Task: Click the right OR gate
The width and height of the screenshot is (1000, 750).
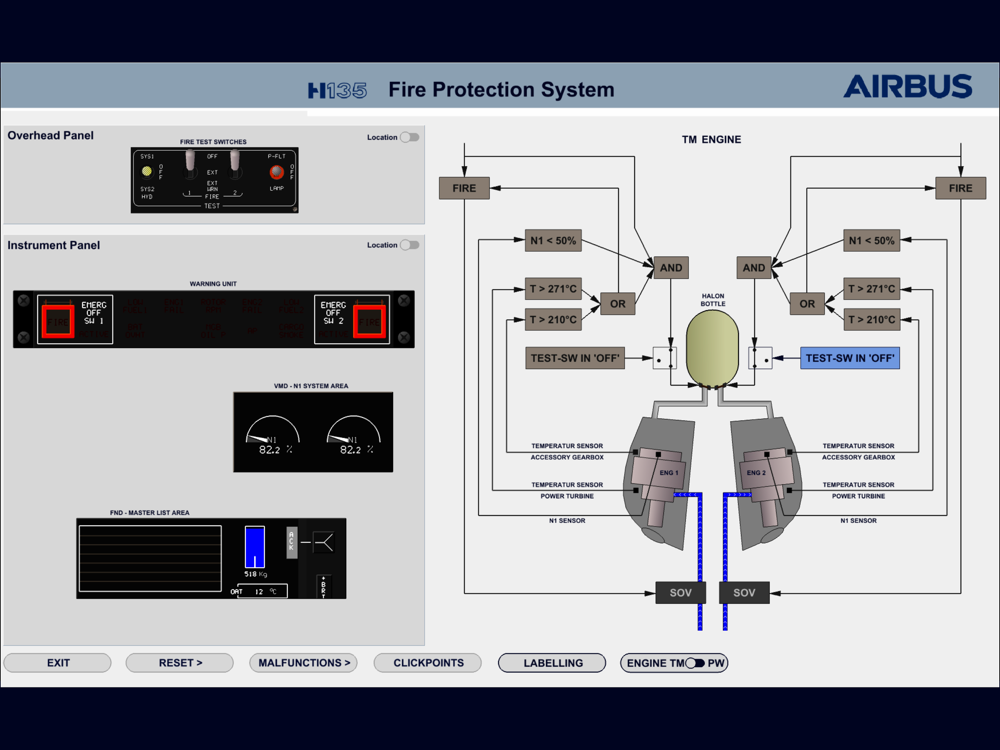Action: pos(807,304)
